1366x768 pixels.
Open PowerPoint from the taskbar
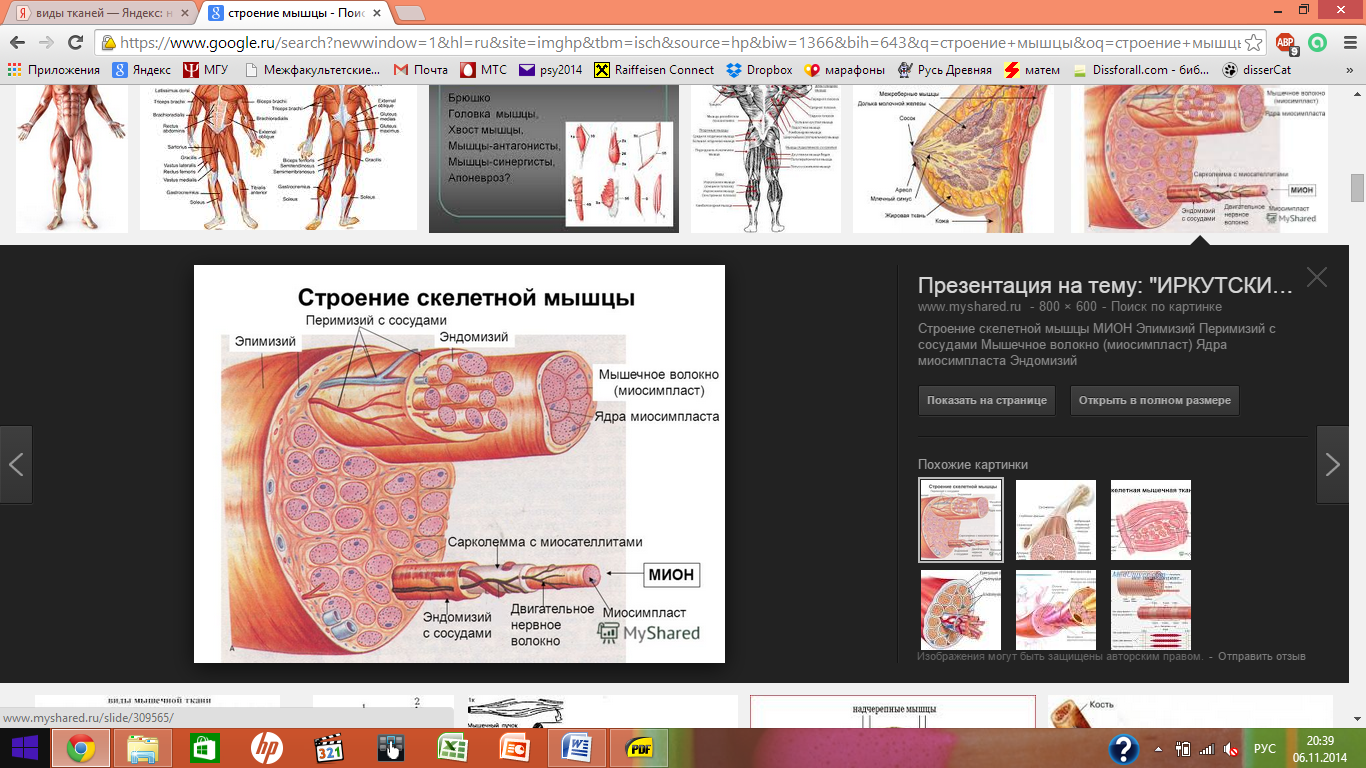(515, 748)
